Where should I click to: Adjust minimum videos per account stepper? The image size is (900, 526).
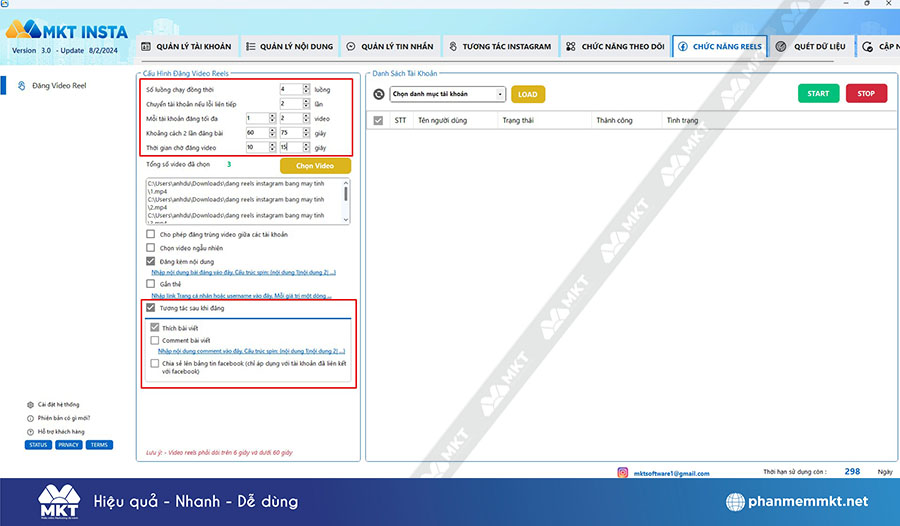[x=272, y=118]
